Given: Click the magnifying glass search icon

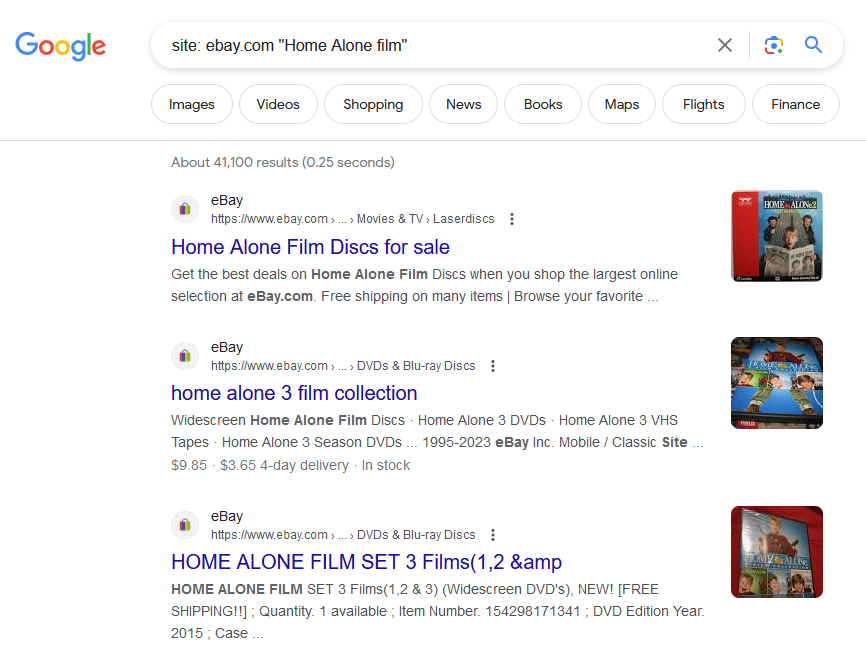Looking at the screenshot, I should click(813, 45).
